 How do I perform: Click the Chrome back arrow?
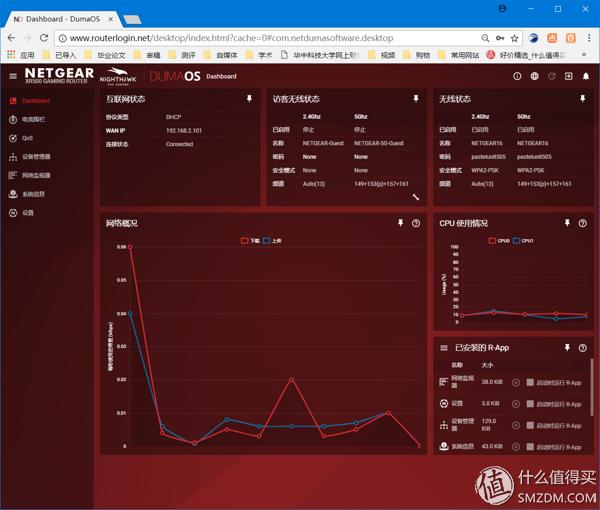[x=11, y=38]
